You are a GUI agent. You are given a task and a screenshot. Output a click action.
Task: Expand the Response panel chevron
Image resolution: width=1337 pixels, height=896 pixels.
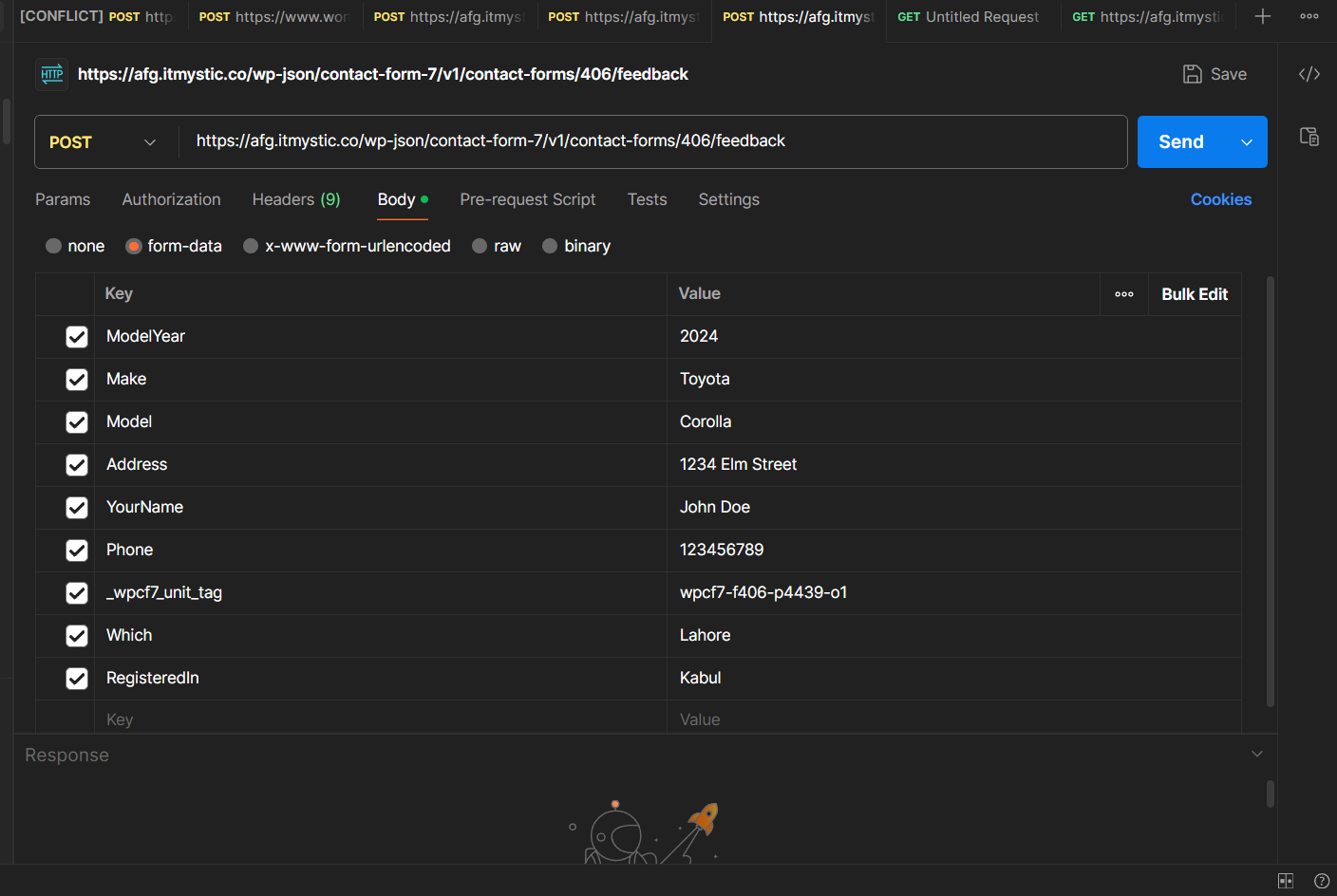tap(1257, 754)
